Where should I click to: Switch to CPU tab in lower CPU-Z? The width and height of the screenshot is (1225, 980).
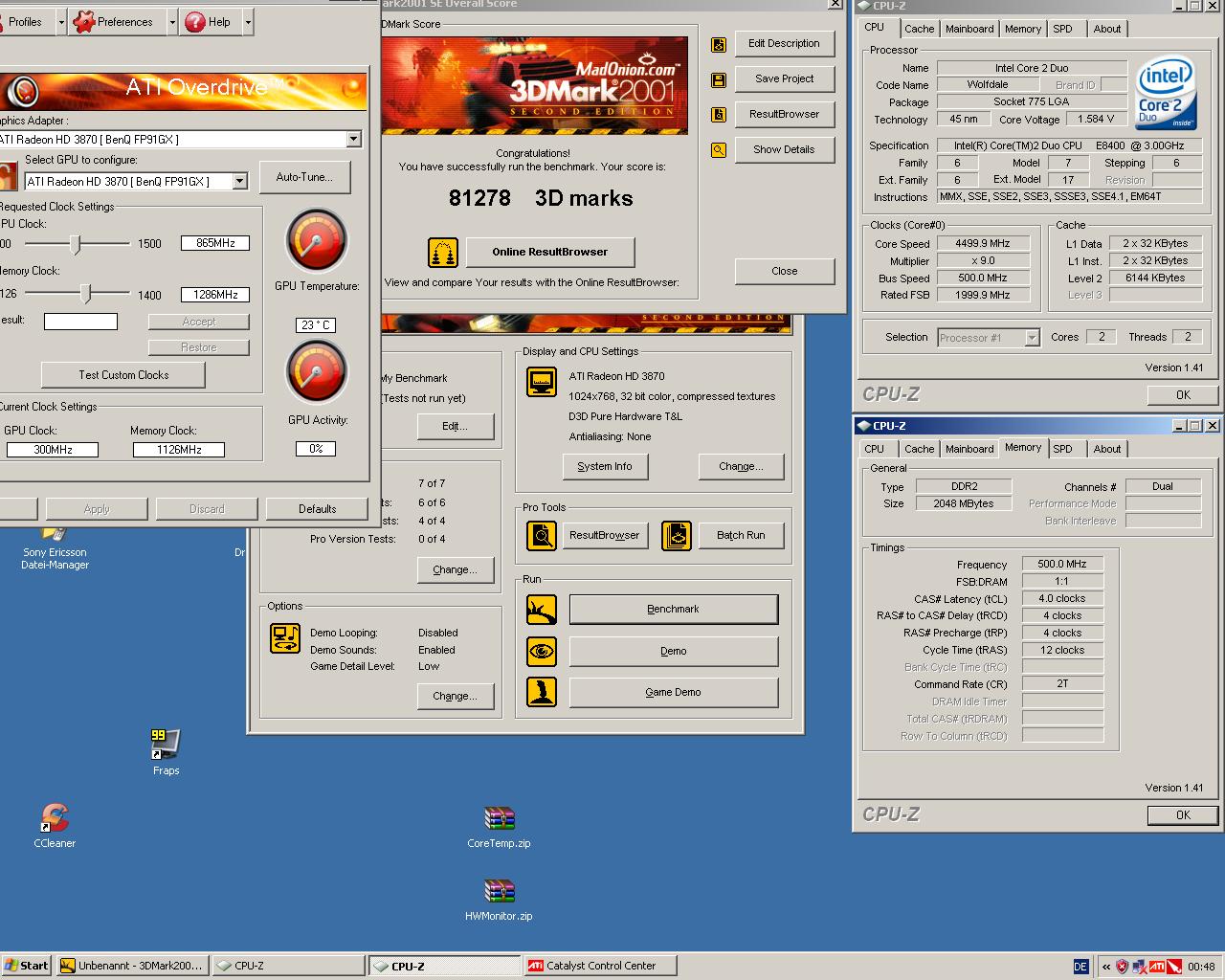click(x=875, y=449)
